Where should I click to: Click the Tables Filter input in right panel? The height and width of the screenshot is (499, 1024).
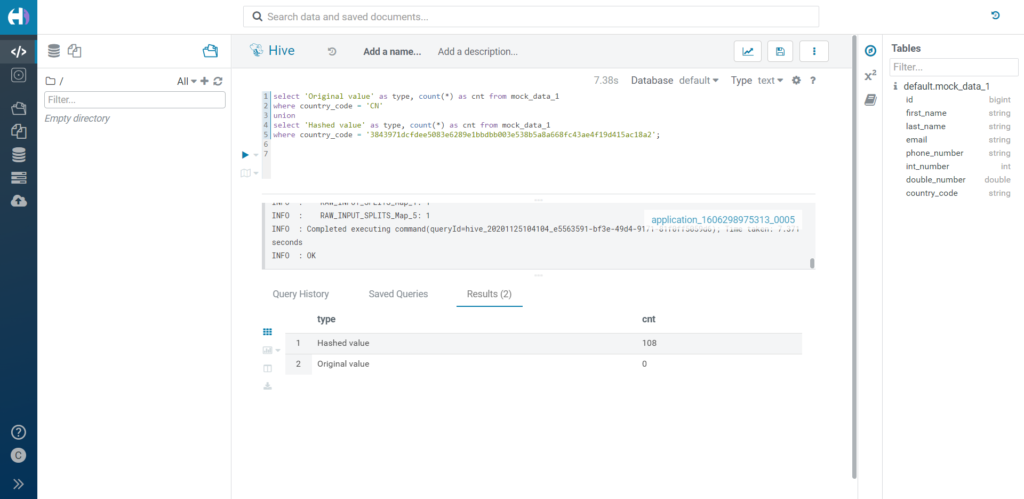[953, 67]
